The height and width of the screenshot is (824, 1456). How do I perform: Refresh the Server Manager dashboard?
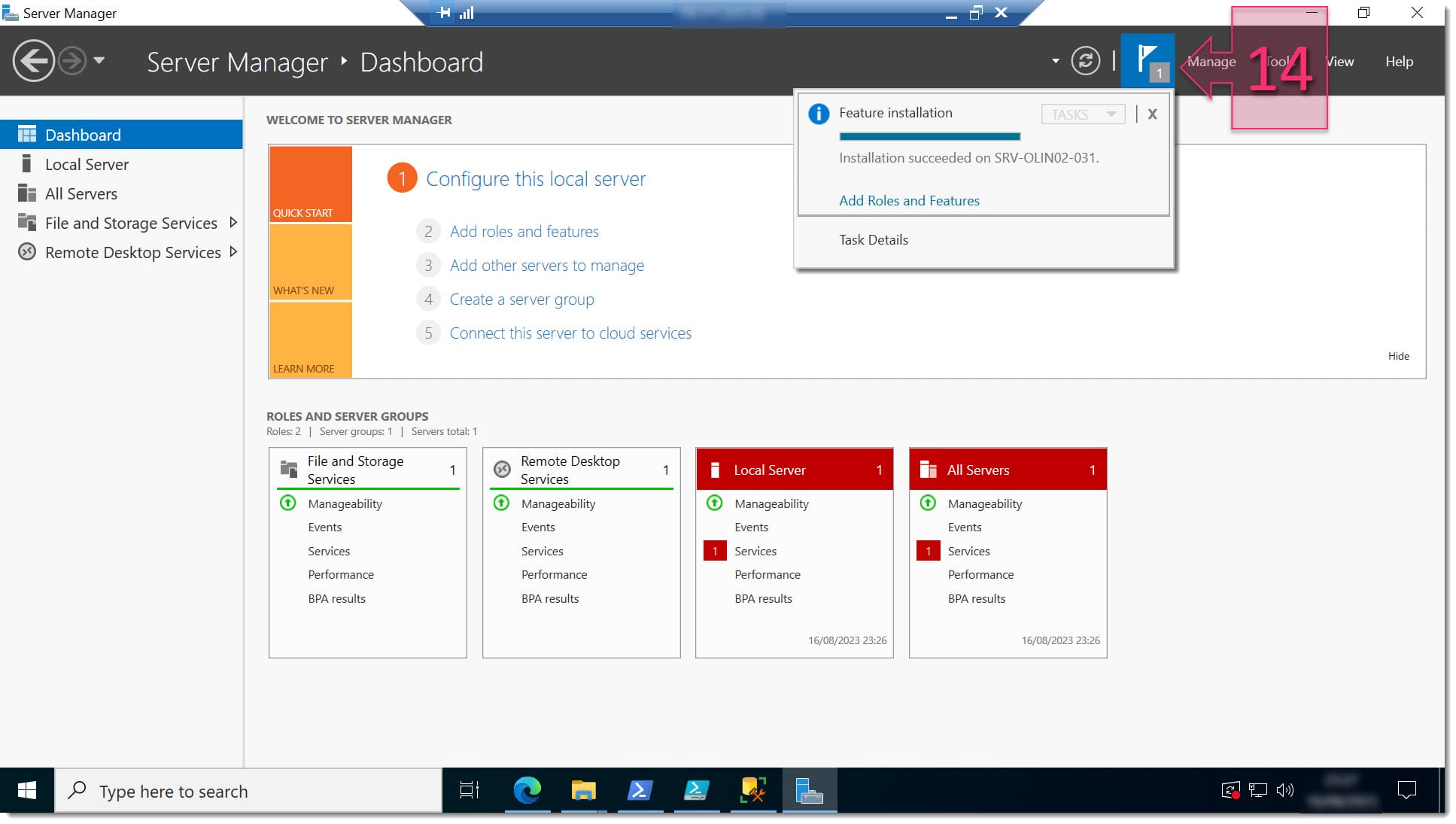coord(1085,61)
